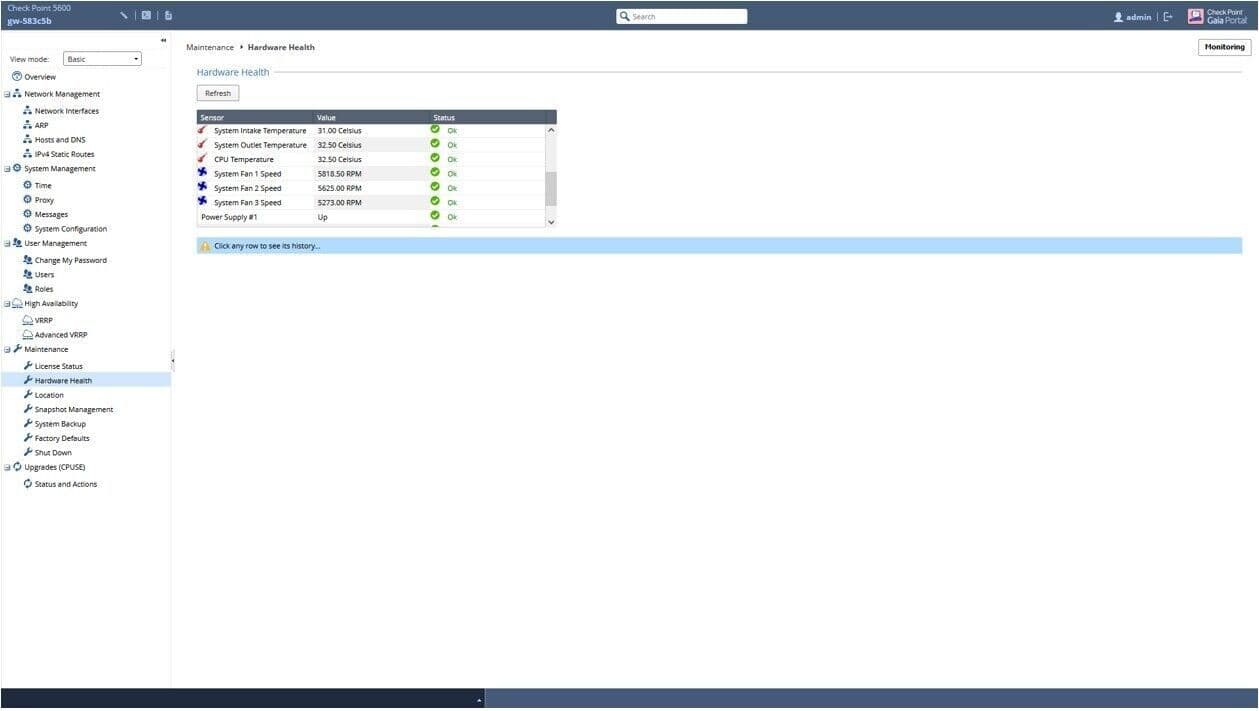This screenshot has width=1259, height=711.
Task: Click the admin user icon
Action: coord(1118,17)
